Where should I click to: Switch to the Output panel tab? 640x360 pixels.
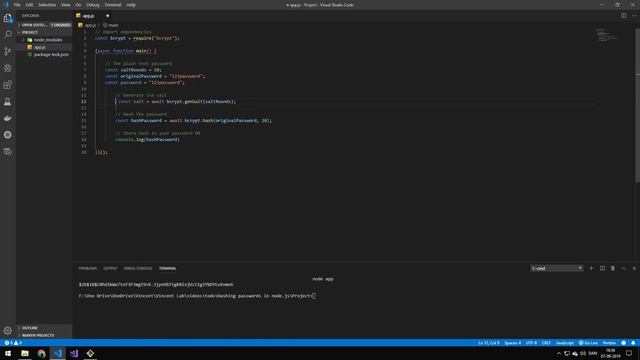110,268
